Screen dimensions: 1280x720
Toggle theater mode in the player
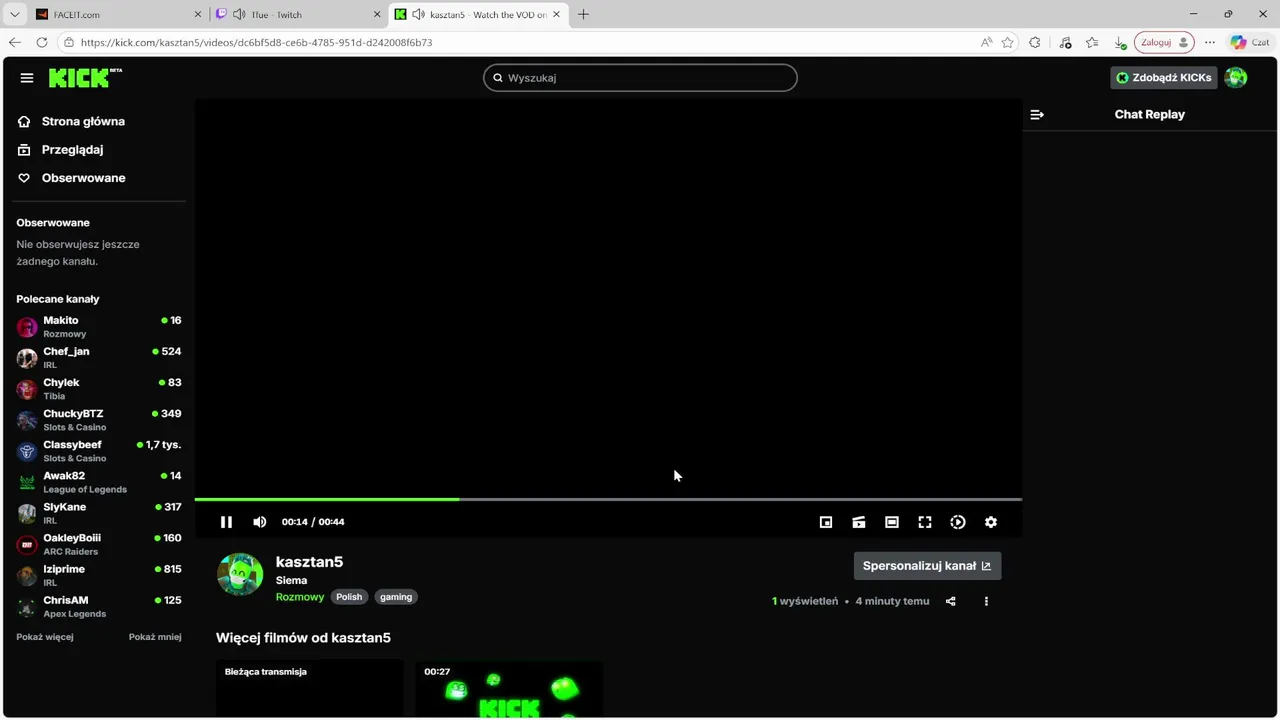coord(892,522)
